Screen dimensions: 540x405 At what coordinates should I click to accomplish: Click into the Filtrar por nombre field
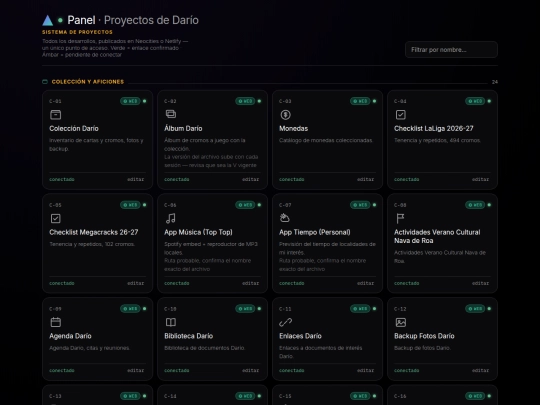click(x=451, y=50)
